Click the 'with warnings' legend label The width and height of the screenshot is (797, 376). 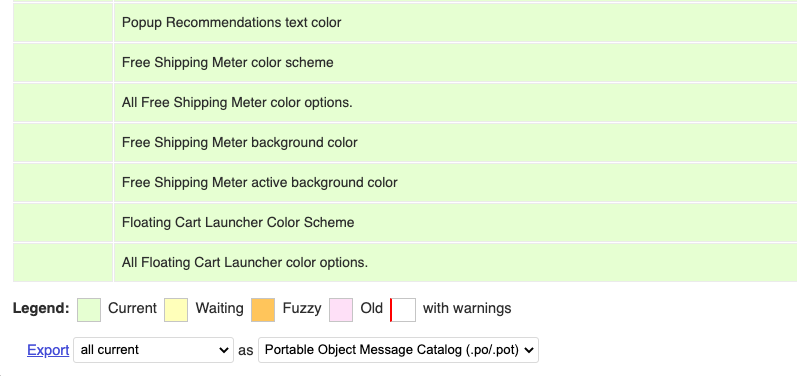(x=467, y=308)
